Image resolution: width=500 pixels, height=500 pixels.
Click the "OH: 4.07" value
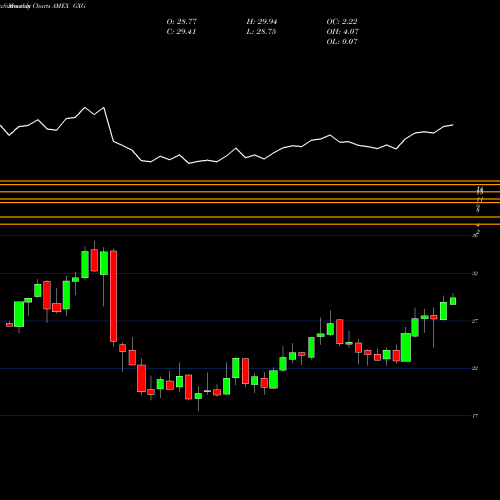coord(343,32)
